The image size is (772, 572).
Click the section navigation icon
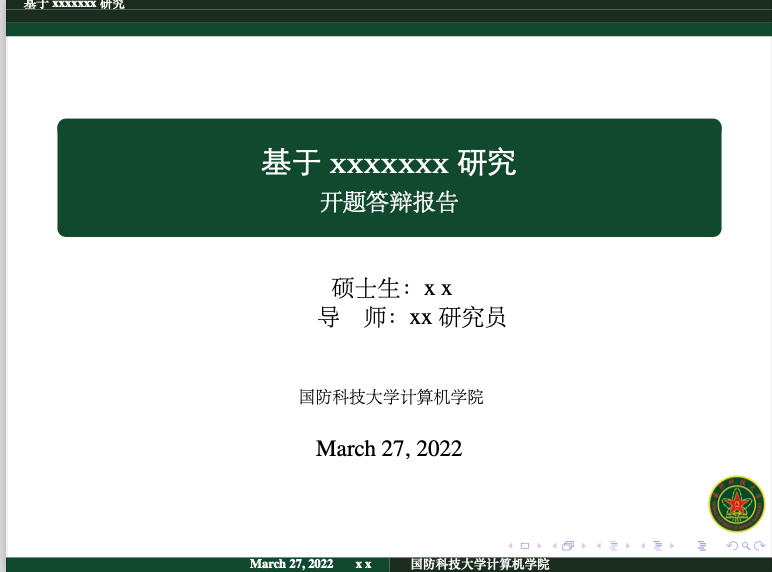tap(657, 546)
